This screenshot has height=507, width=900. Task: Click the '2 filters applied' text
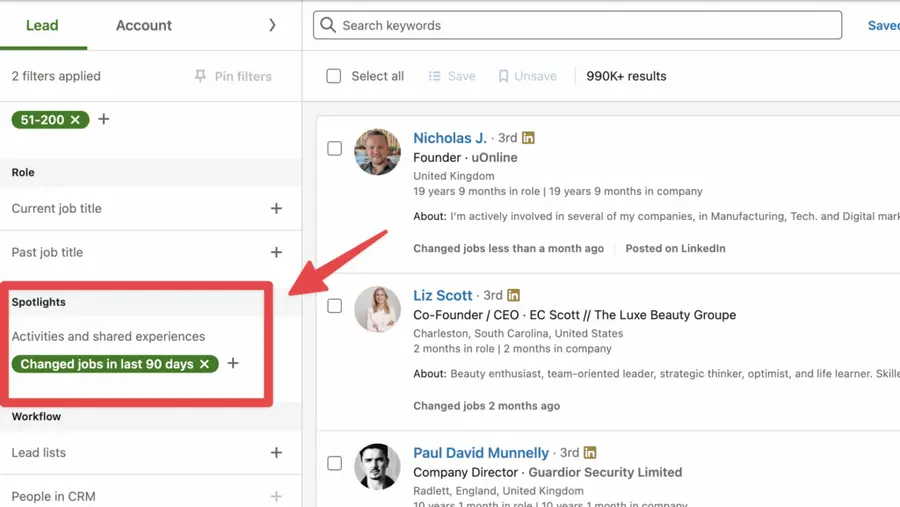click(x=56, y=76)
